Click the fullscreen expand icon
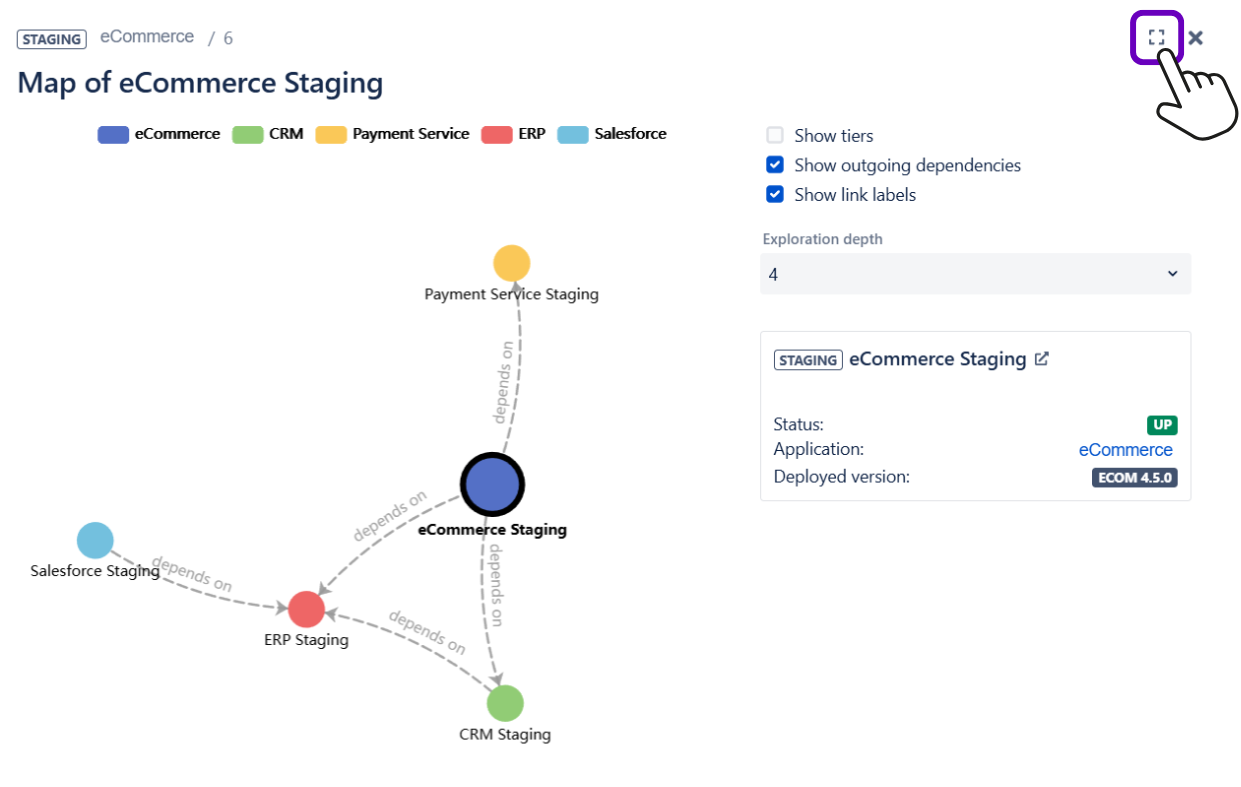1241x787 pixels. pyautogui.click(x=1156, y=38)
